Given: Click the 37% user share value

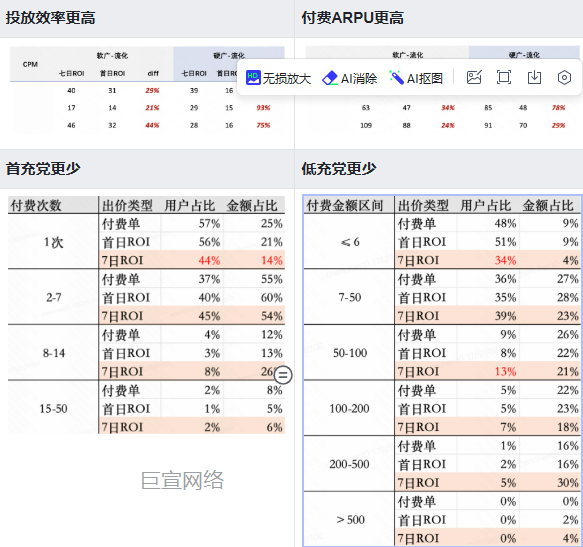Looking at the screenshot, I should point(209,279).
